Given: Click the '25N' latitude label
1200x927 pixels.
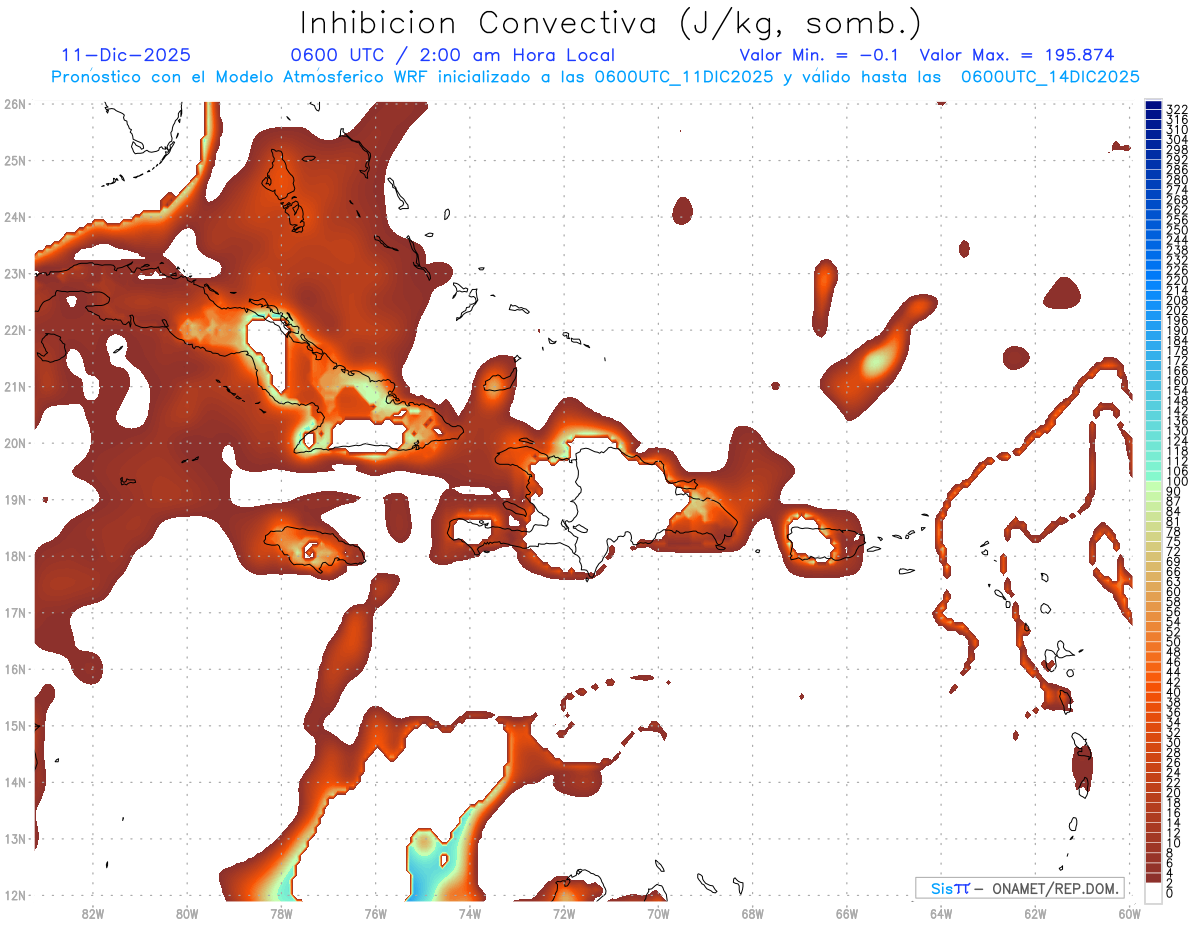Looking at the screenshot, I should click(x=15, y=160).
